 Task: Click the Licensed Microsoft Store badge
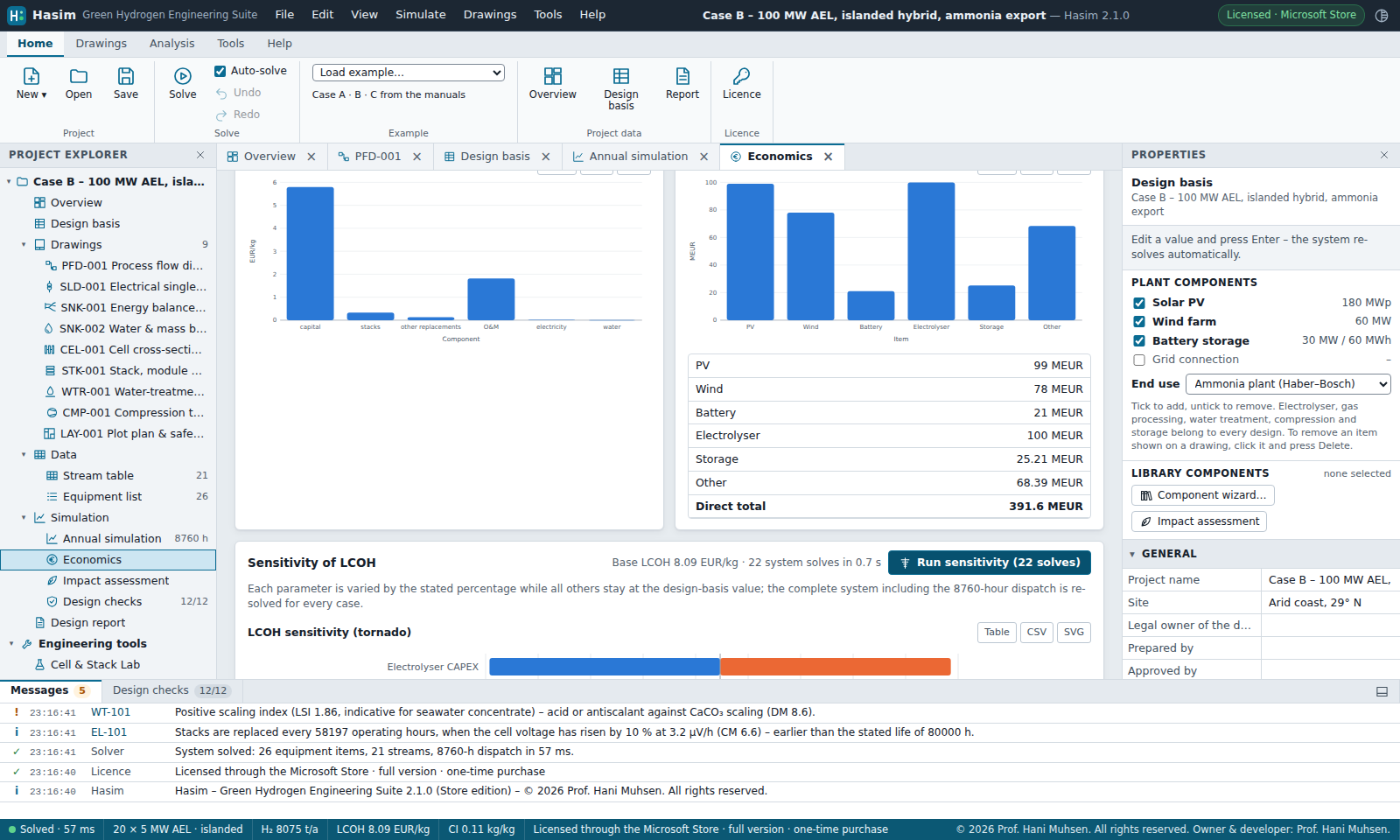(1291, 15)
